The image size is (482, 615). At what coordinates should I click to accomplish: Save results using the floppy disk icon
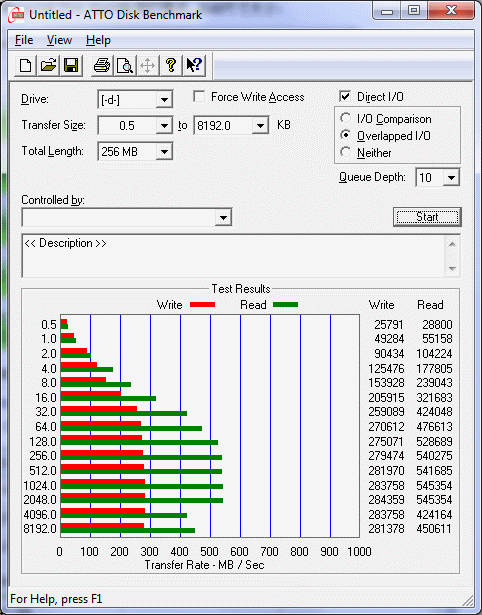pos(71,66)
